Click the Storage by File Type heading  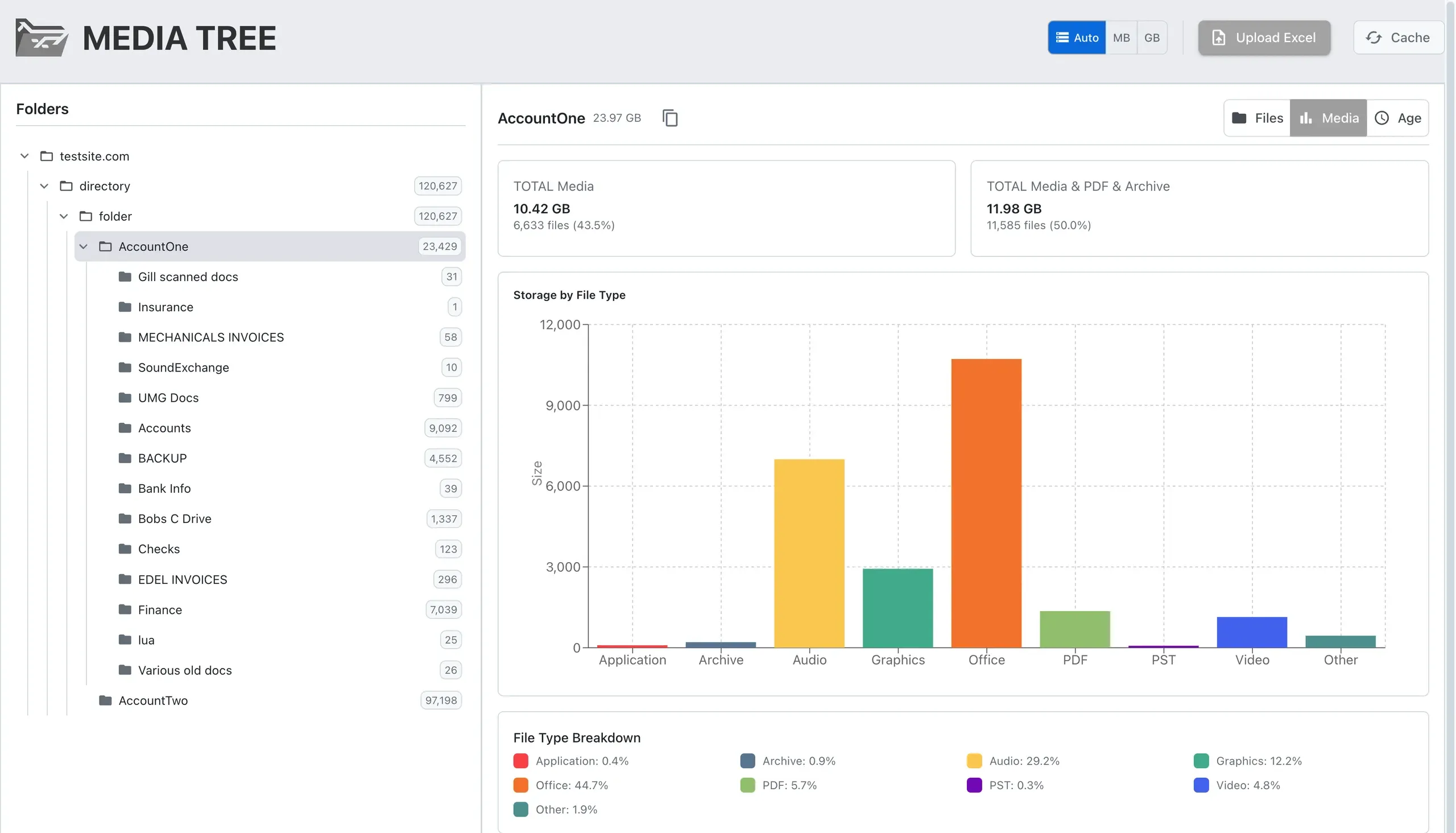569,295
